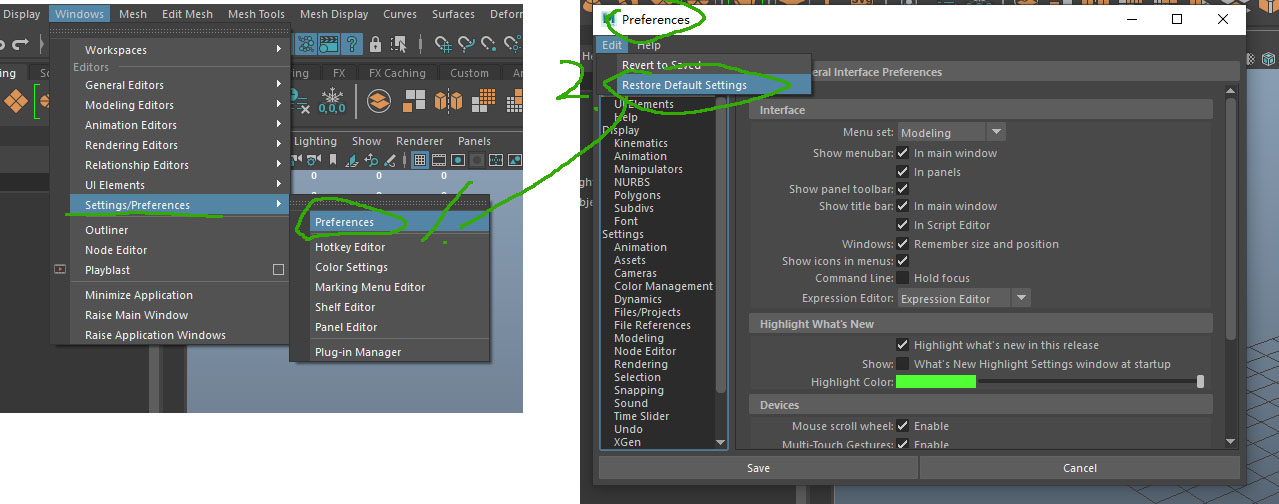Open the Menu set Modeling dropdown

[x=951, y=132]
